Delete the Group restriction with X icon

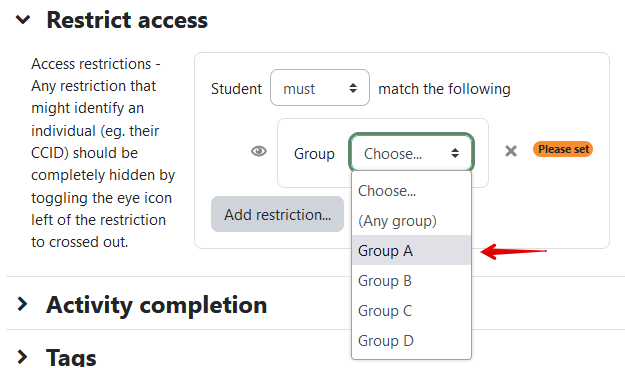511,151
